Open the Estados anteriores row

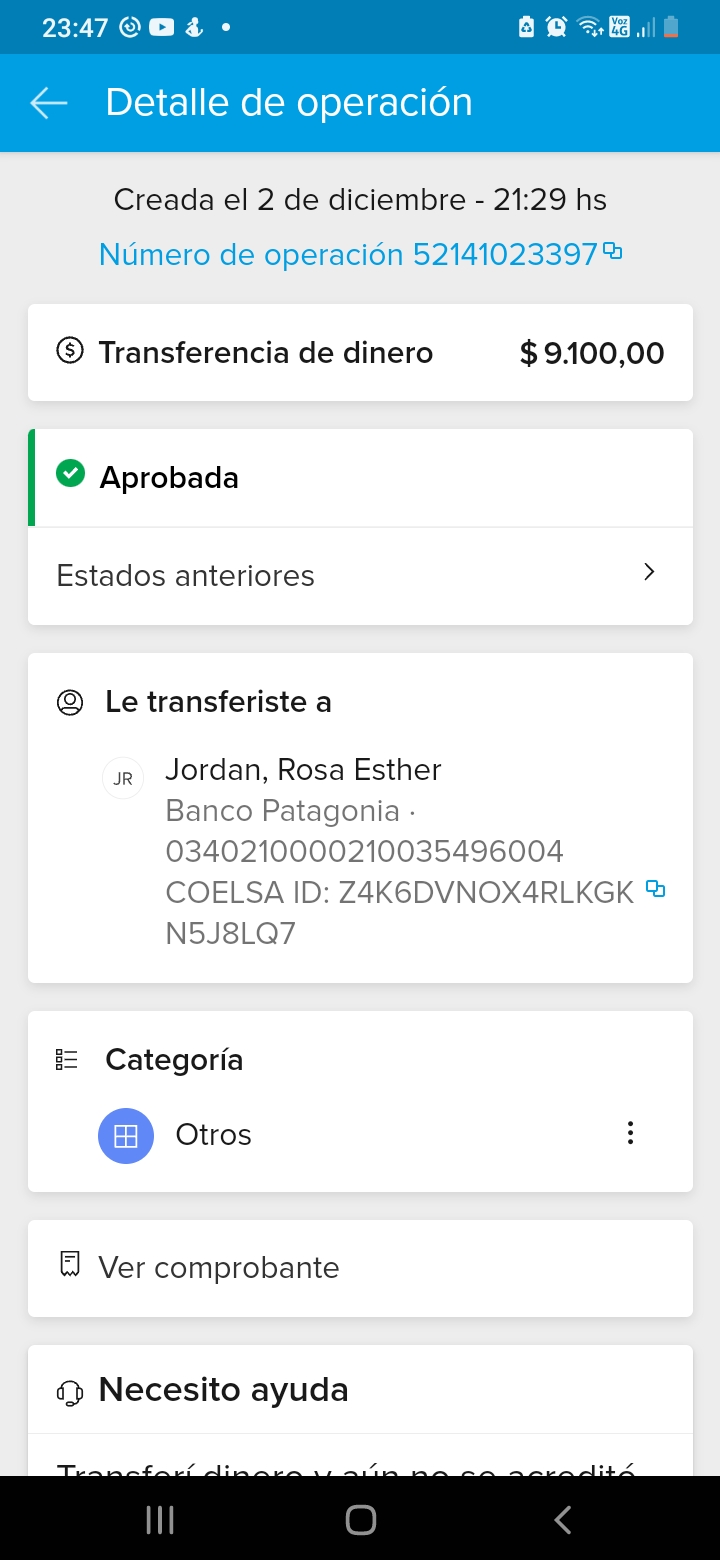tap(360, 576)
